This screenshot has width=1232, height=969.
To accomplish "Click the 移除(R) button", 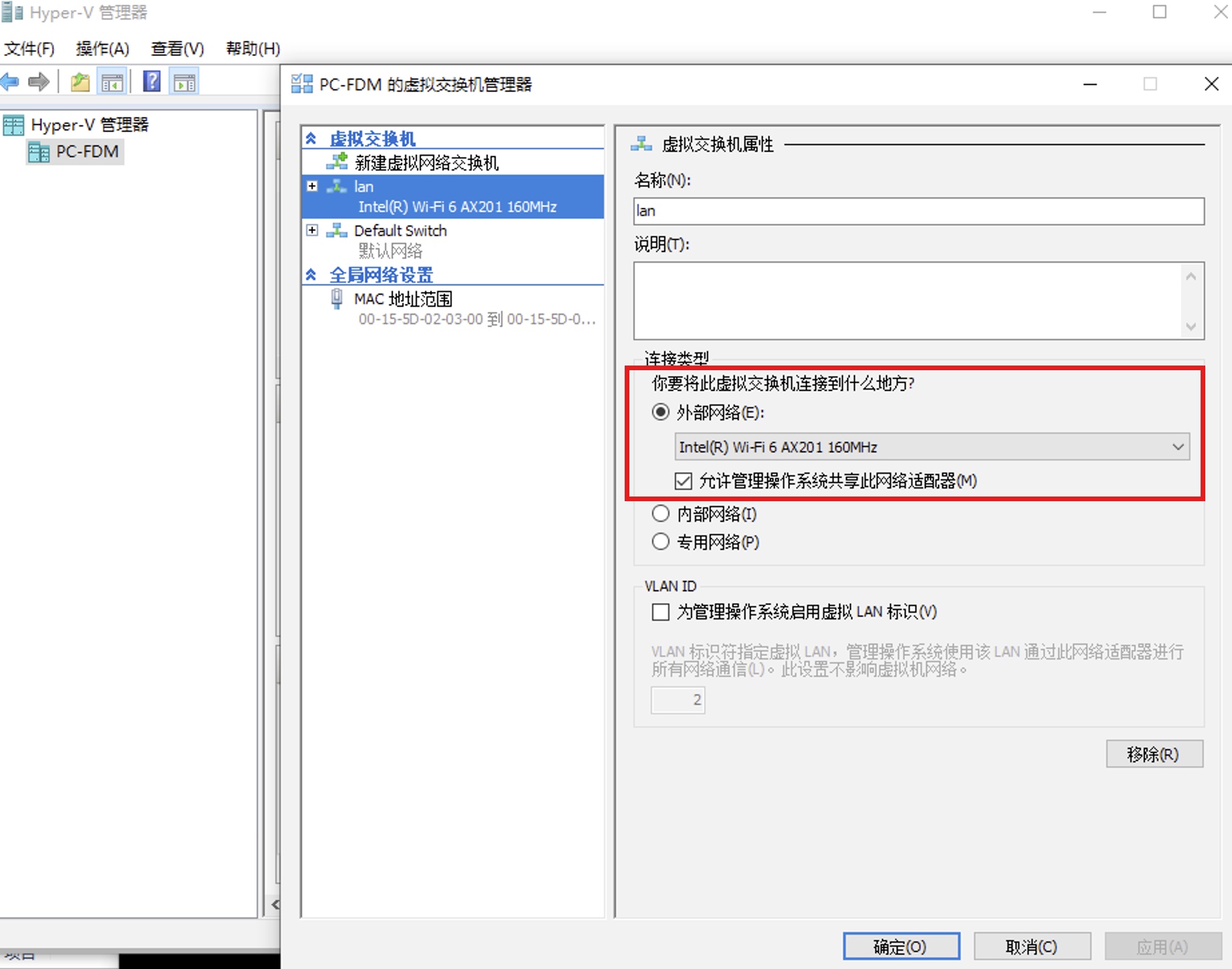I will 1154,754.
